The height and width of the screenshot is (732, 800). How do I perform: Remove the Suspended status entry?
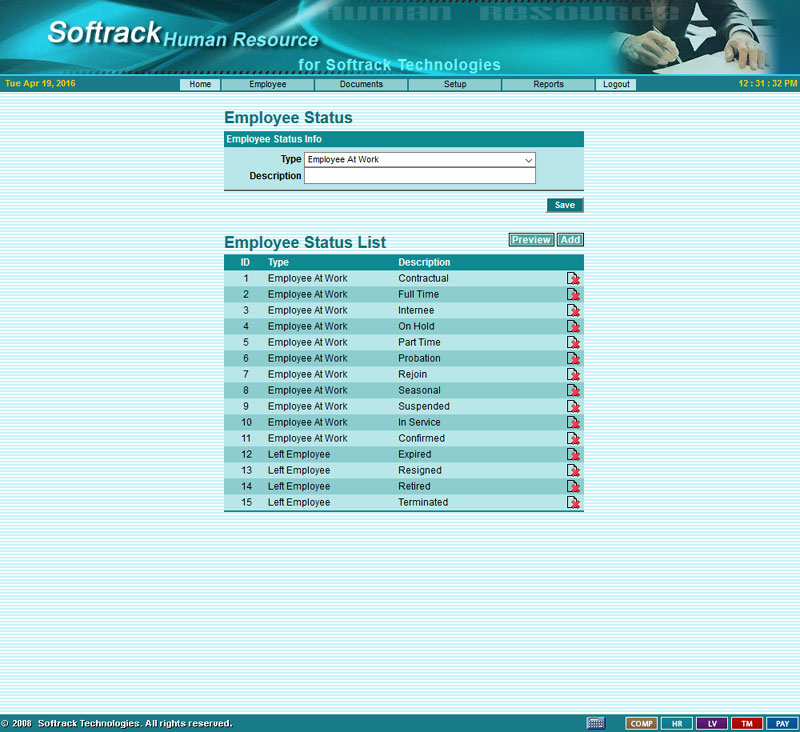click(574, 406)
